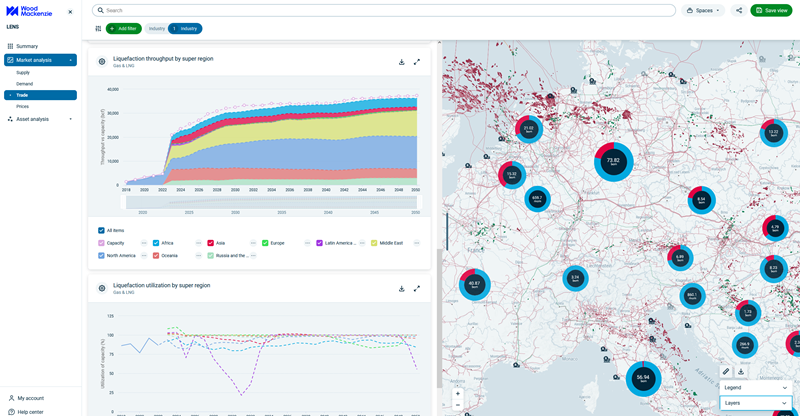This screenshot has height=416, width=800.
Task: Click the map measure ruler tool
Action: click(x=727, y=371)
